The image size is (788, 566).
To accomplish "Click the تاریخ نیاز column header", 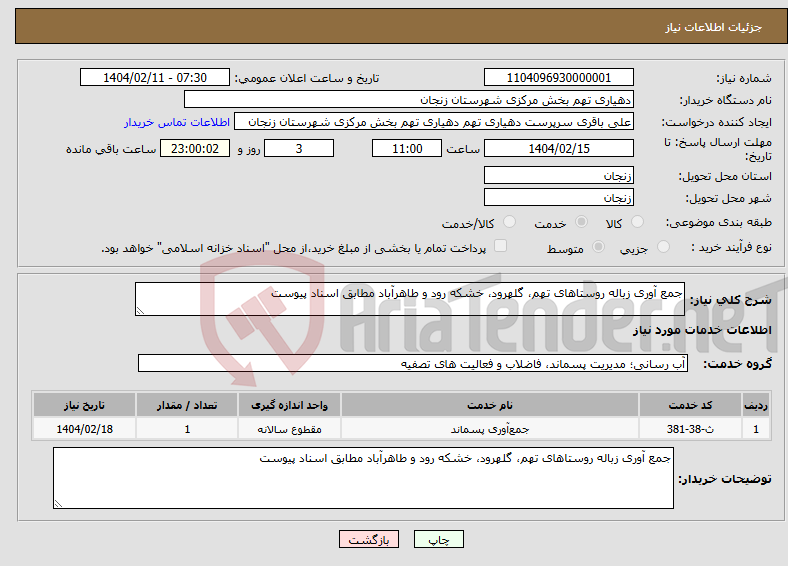I will [84, 405].
